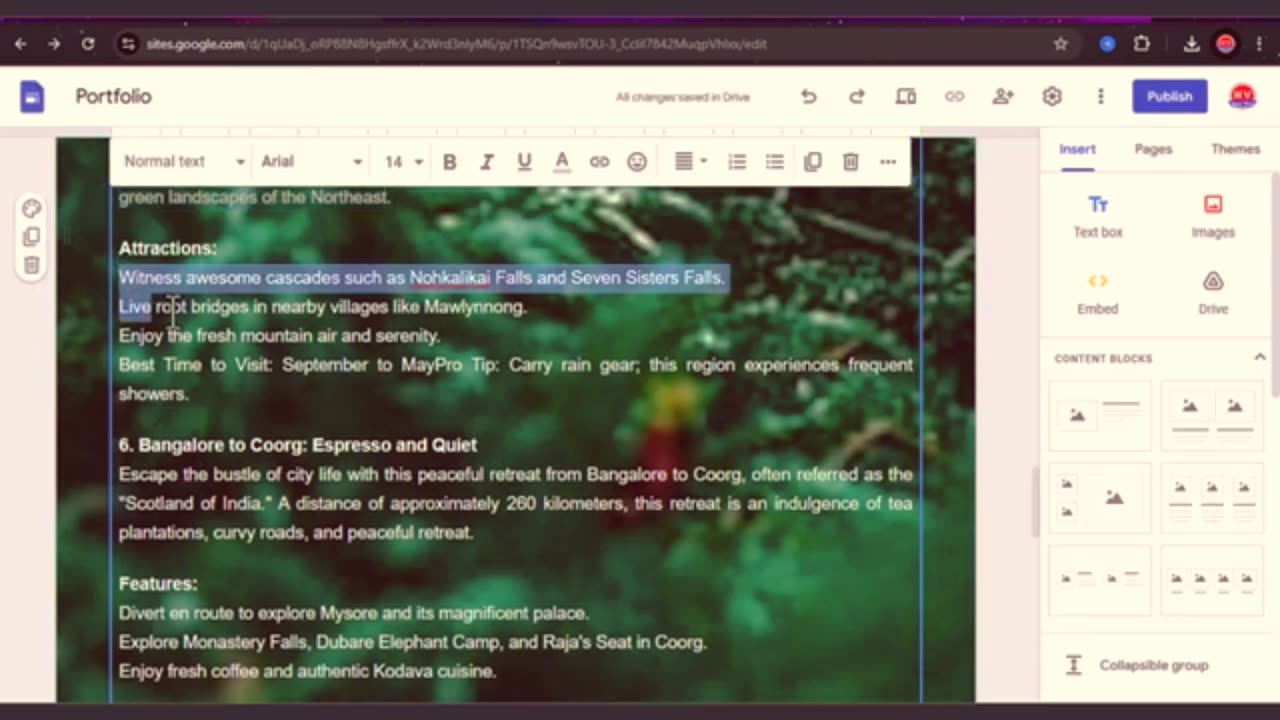Share with others icon
The width and height of the screenshot is (1280, 720).
click(x=1003, y=97)
